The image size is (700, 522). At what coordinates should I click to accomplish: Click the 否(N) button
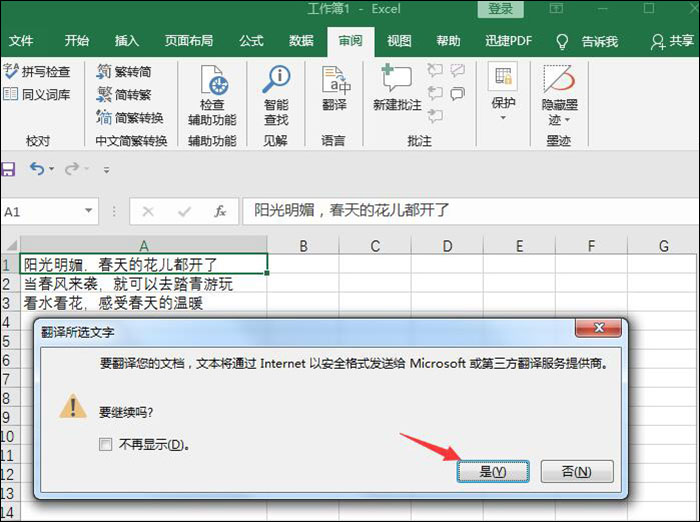[577, 472]
